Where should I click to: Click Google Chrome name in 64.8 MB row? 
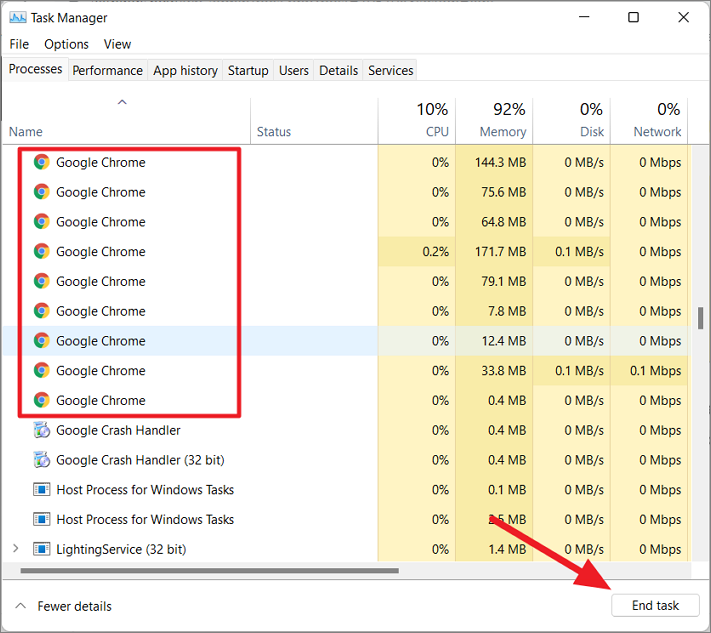tap(101, 222)
